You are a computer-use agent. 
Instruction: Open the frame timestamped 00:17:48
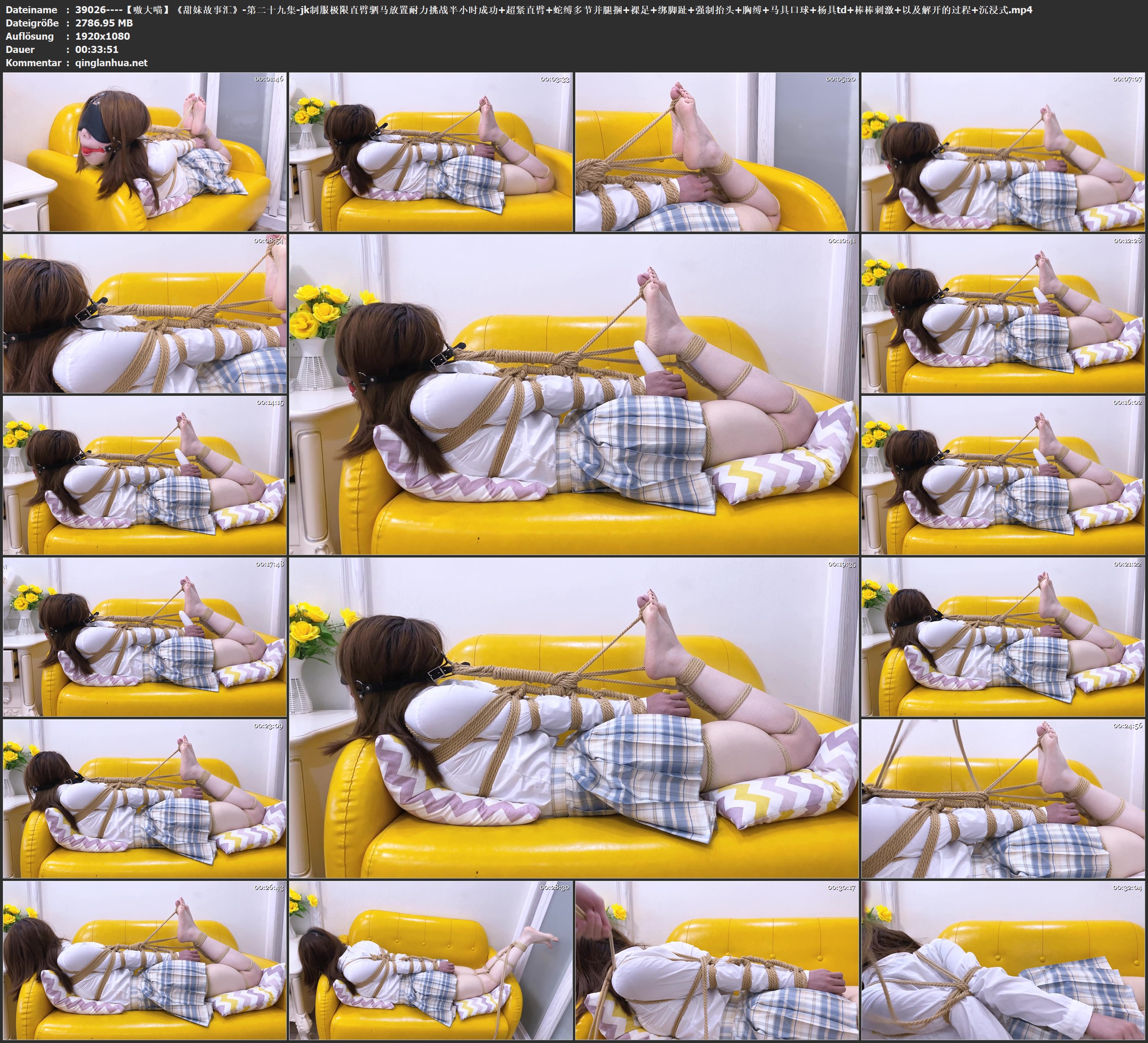point(145,637)
